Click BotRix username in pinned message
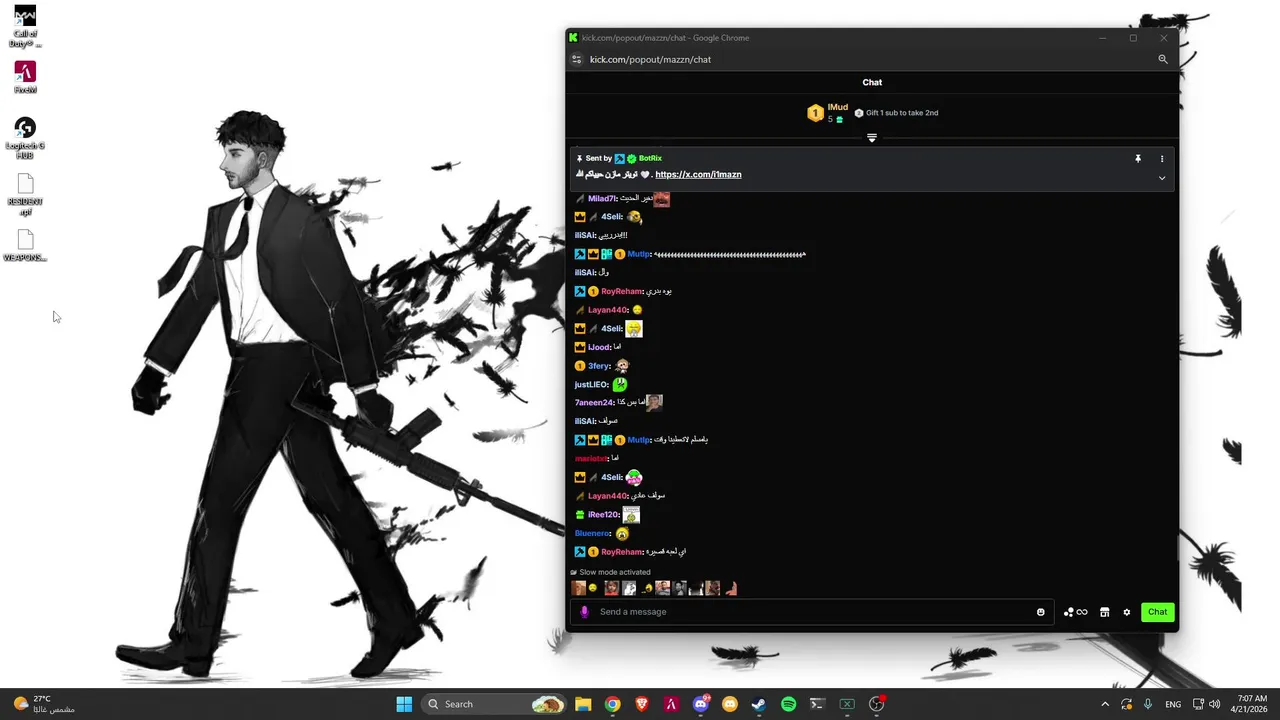Screen dimensions: 1280x720 coord(650,159)
